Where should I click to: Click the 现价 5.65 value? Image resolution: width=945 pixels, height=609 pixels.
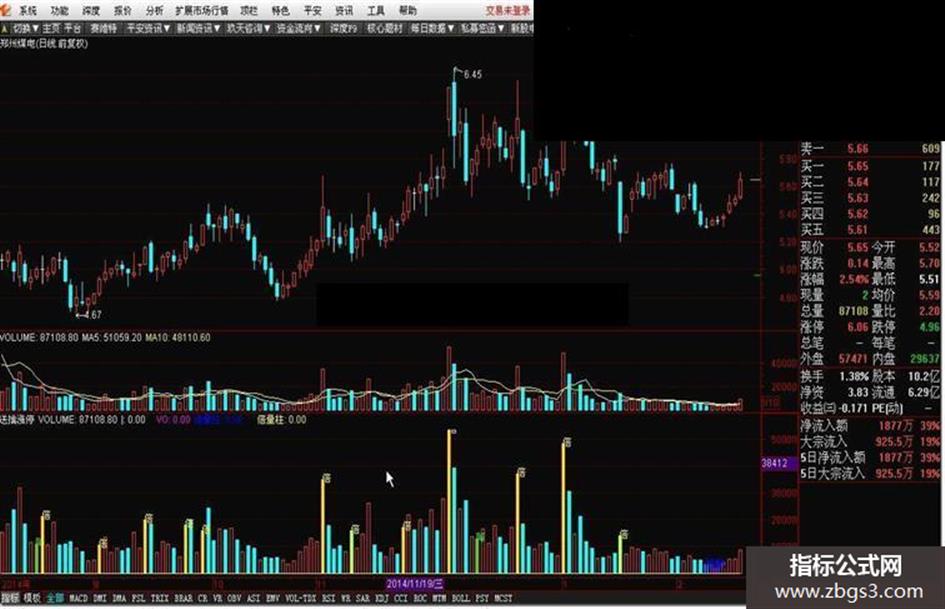click(x=858, y=247)
